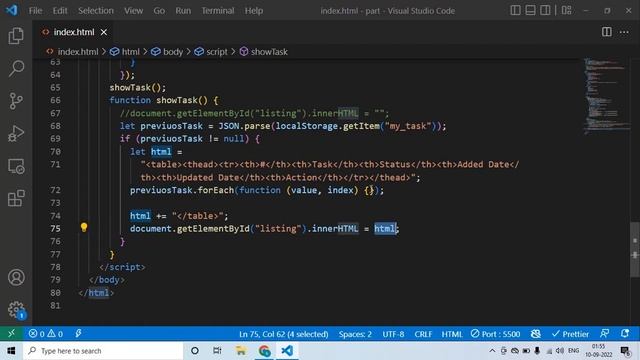Open the Run and Debug view
The width and height of the screenshot is (640, 360).
coord(16,133)
